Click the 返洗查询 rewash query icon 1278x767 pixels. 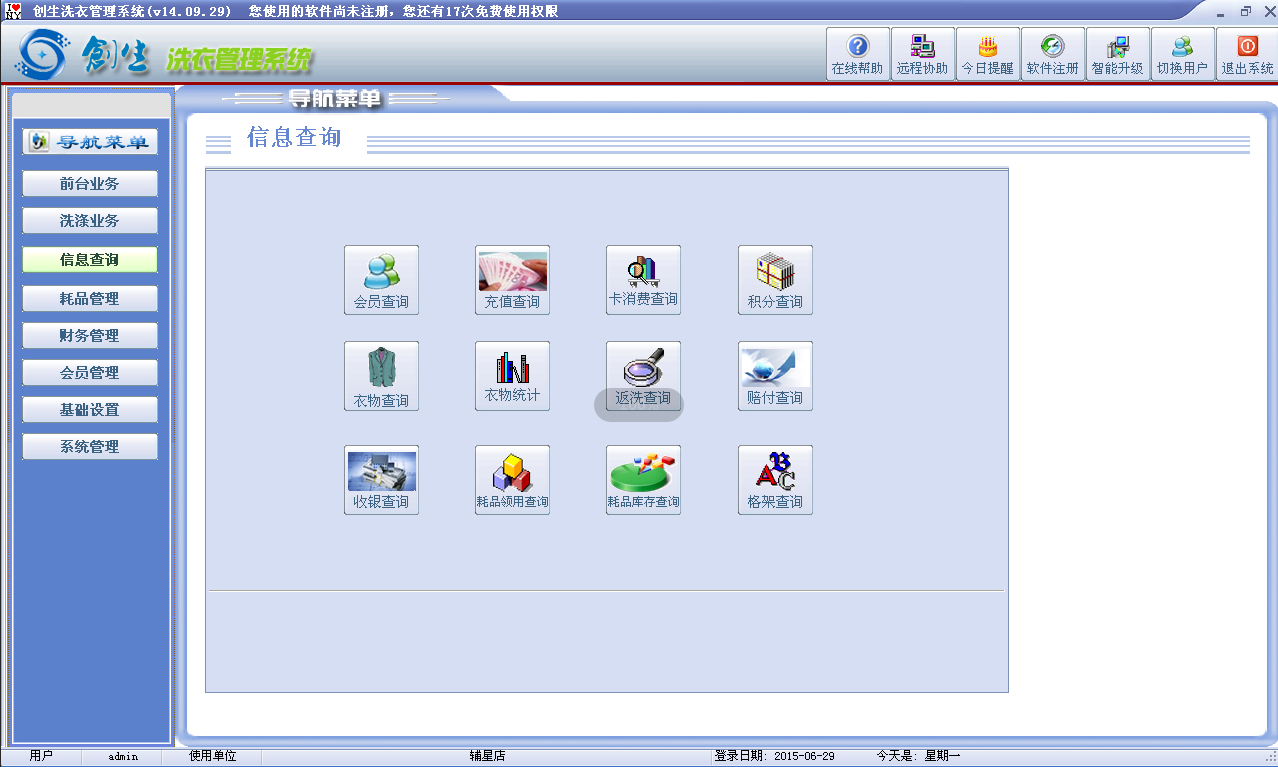click(x=643, y=376)
